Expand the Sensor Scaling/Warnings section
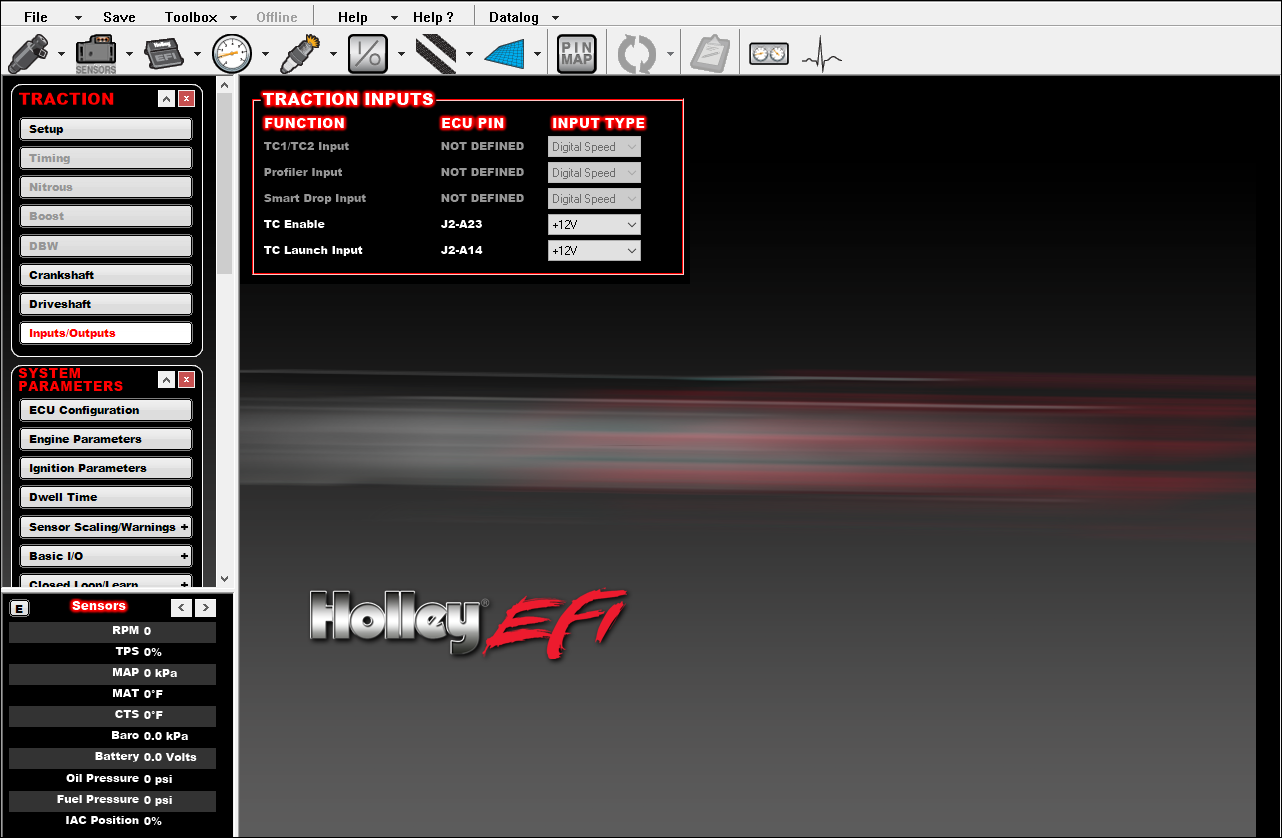Viewport: 1282px width, 838px height. coord(105,526)
